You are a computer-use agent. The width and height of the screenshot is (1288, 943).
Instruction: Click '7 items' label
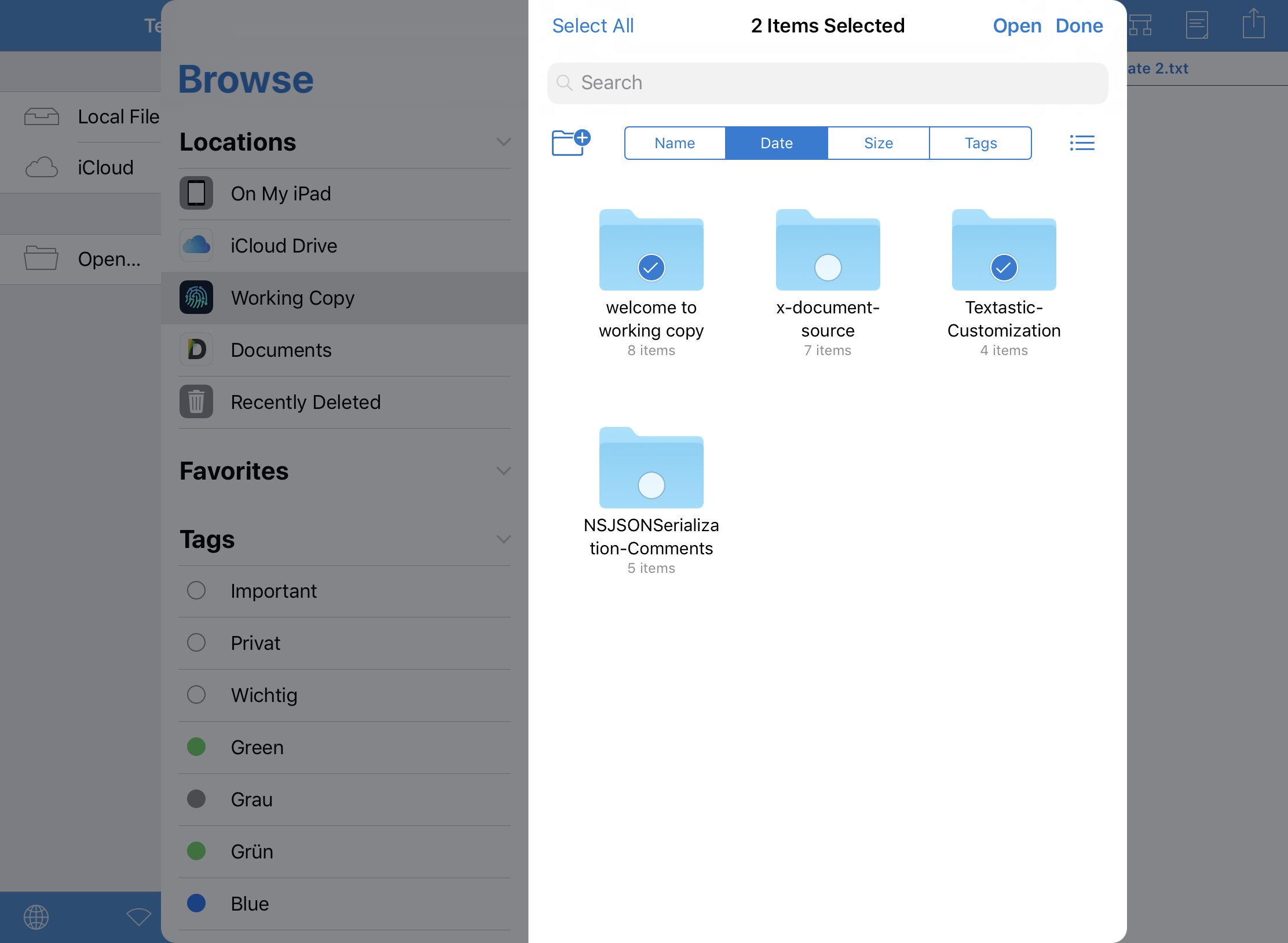click(828, 350)
